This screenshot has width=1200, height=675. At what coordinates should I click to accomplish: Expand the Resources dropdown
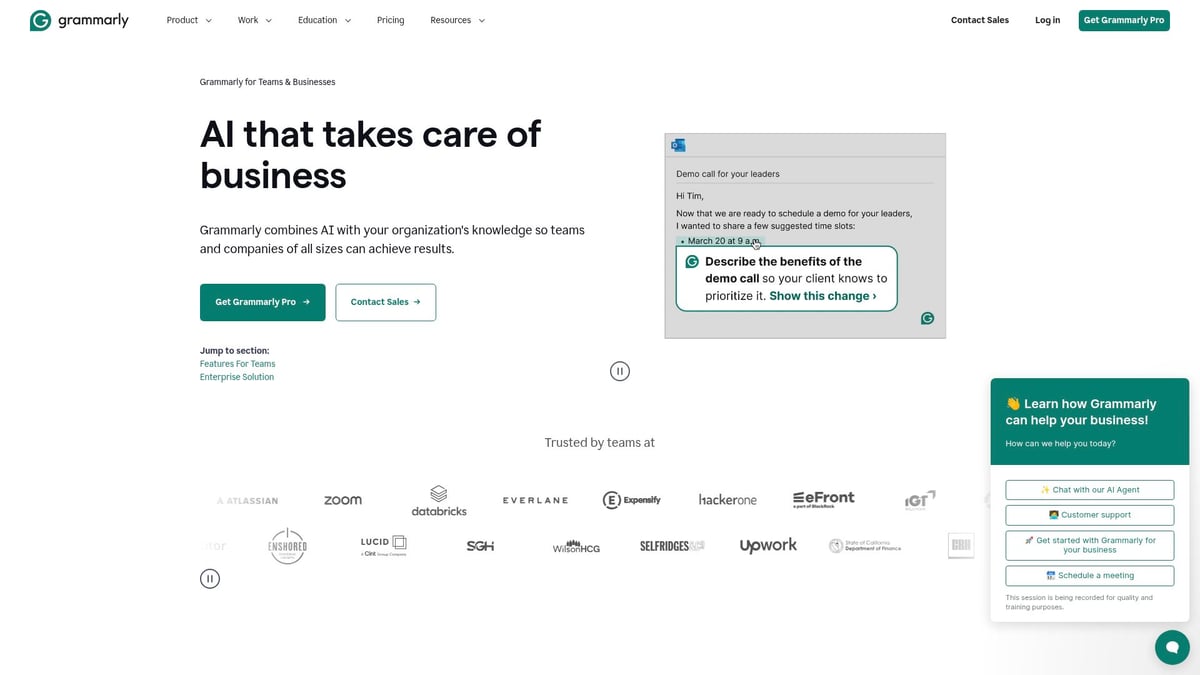[457, 19]
